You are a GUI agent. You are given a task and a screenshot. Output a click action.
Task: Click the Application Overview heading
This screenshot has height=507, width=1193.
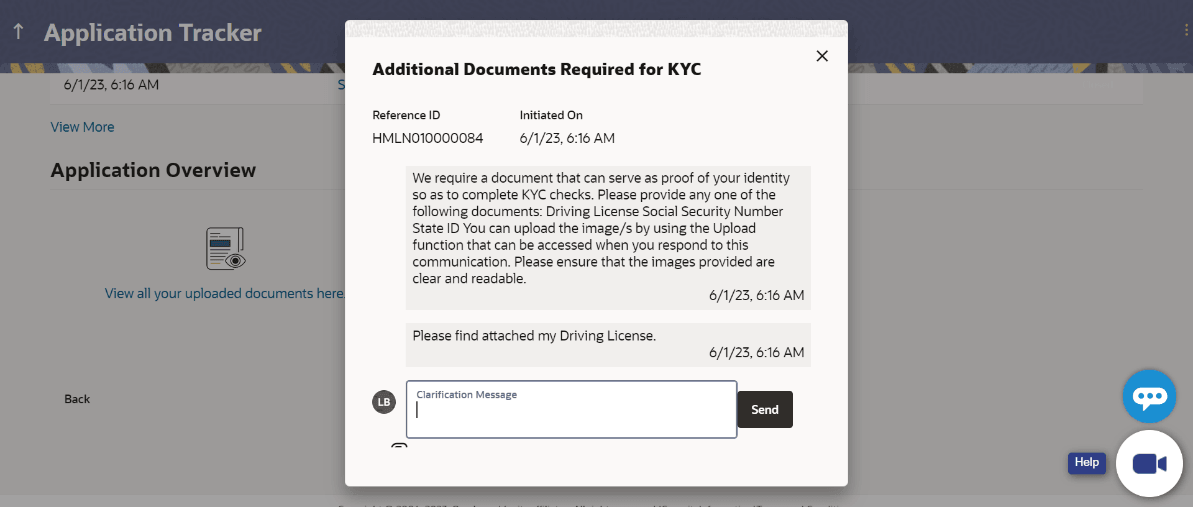(153, 170)
